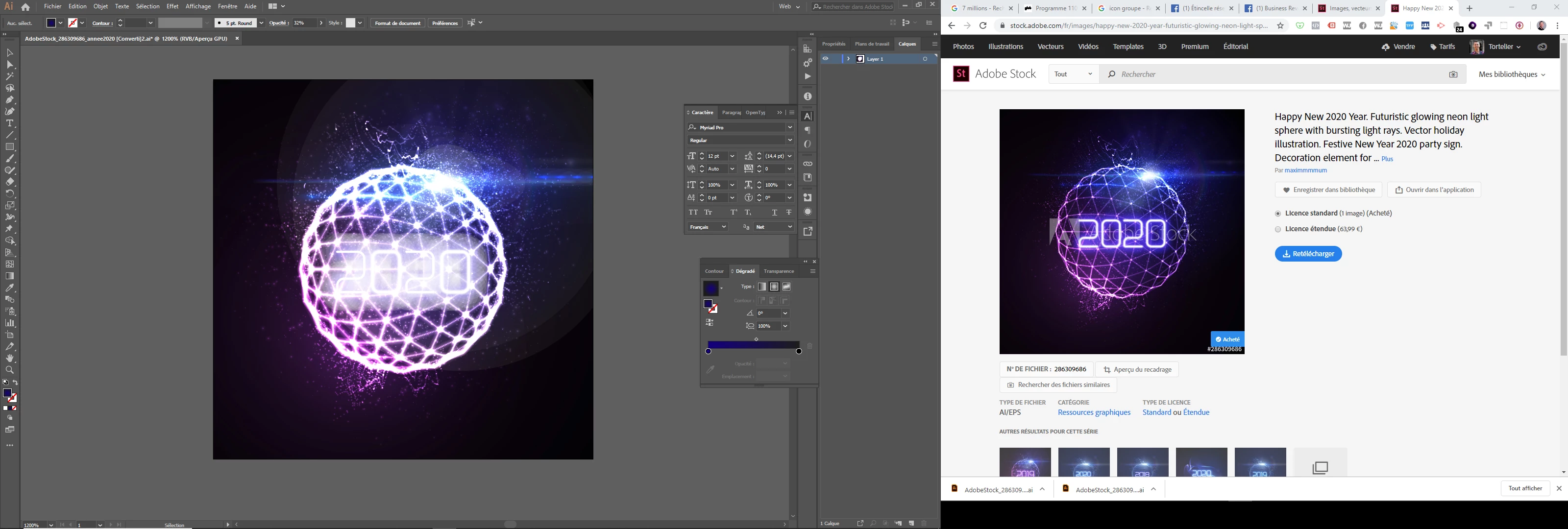Select the Zoom tool

(x=10, y=370)
